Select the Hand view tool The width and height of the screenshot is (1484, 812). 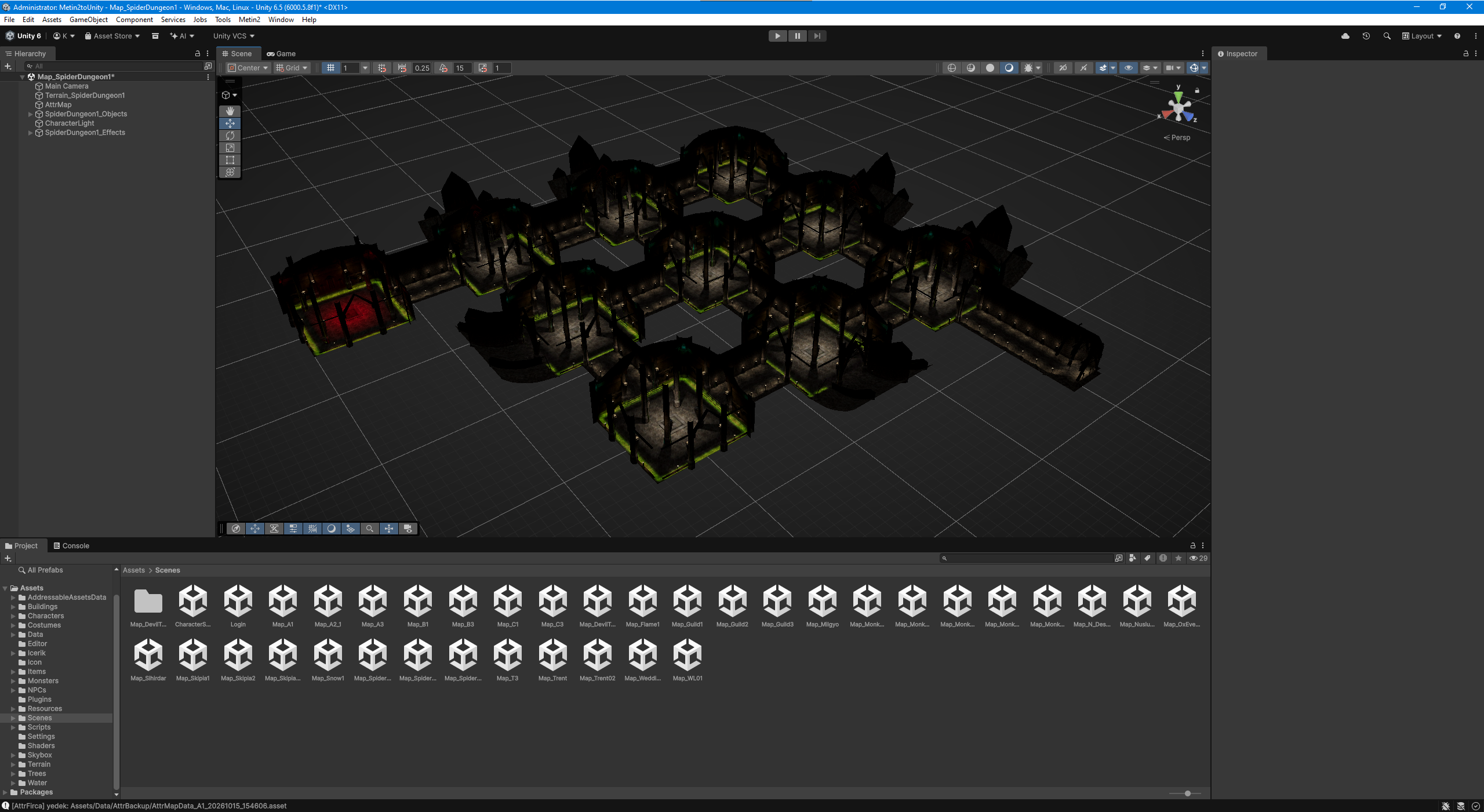click(230, 111)
